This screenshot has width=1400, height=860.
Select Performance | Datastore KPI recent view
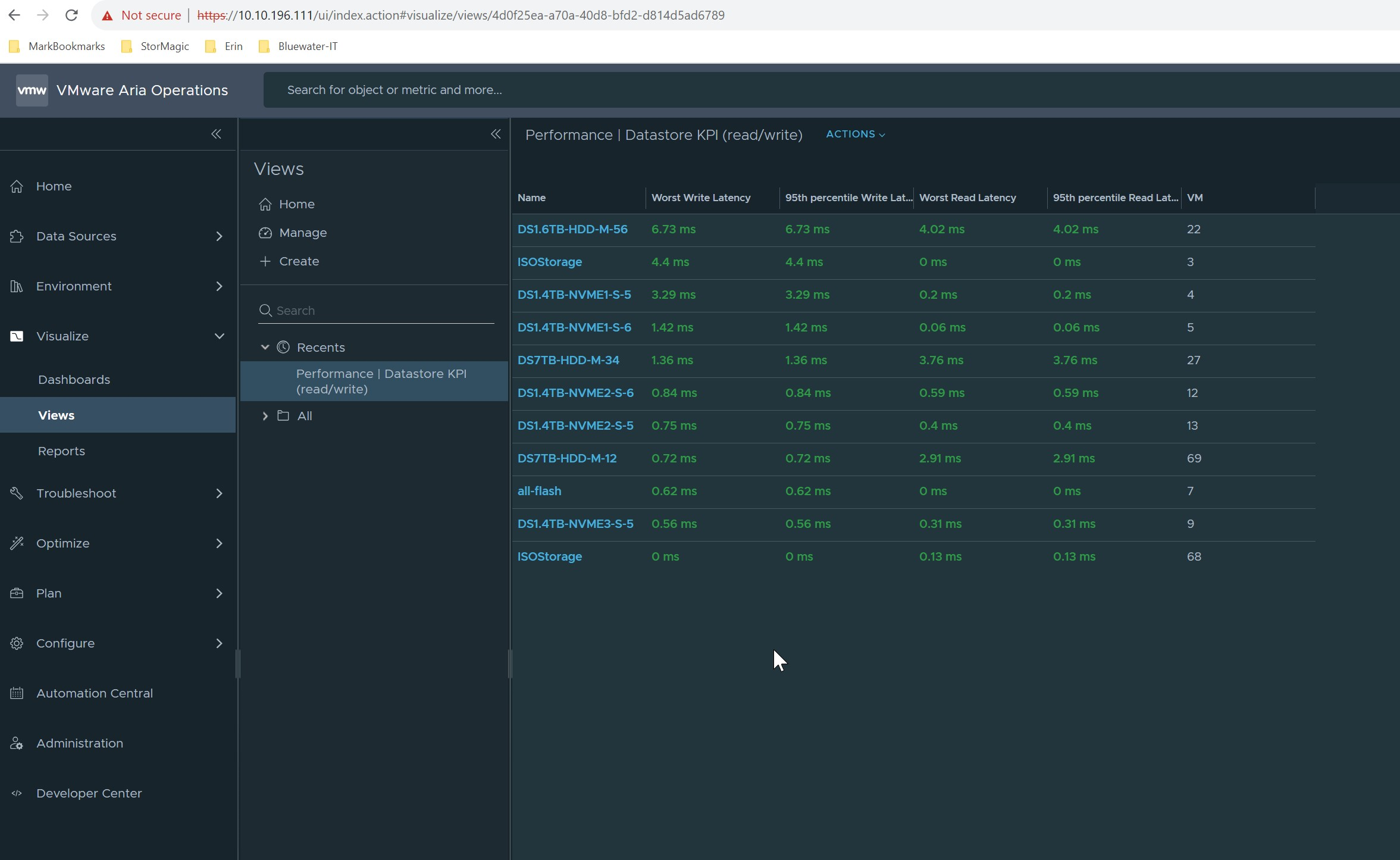[x=374, y=381]
